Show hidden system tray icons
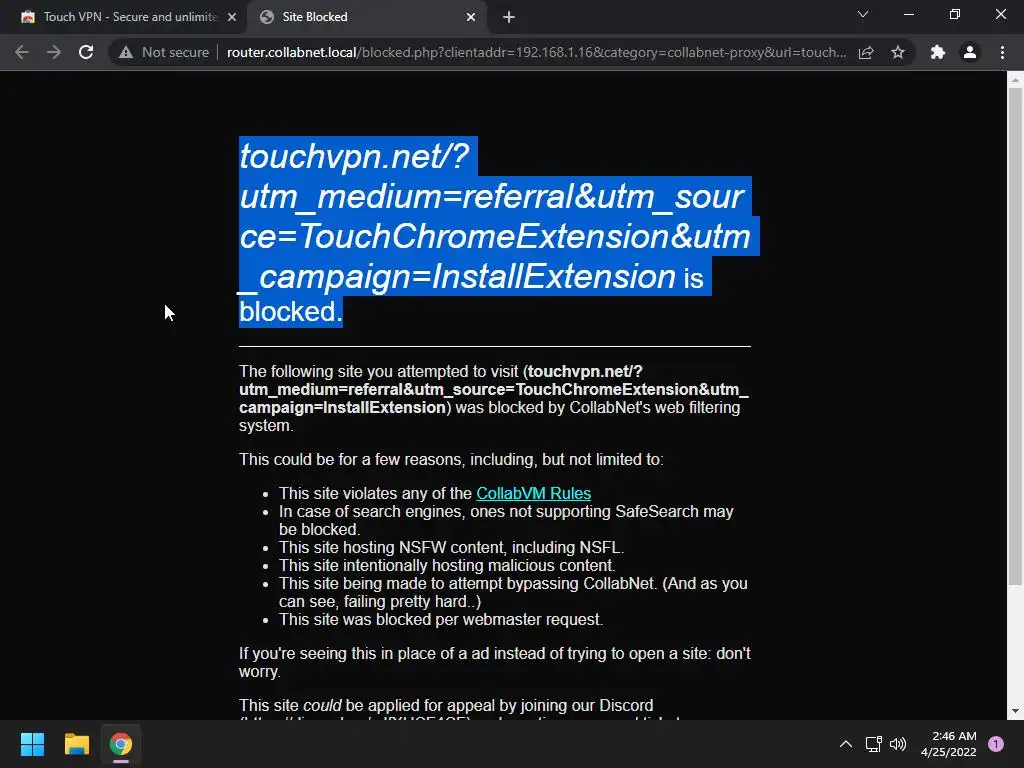1024x768 pixels. (846, 744)
